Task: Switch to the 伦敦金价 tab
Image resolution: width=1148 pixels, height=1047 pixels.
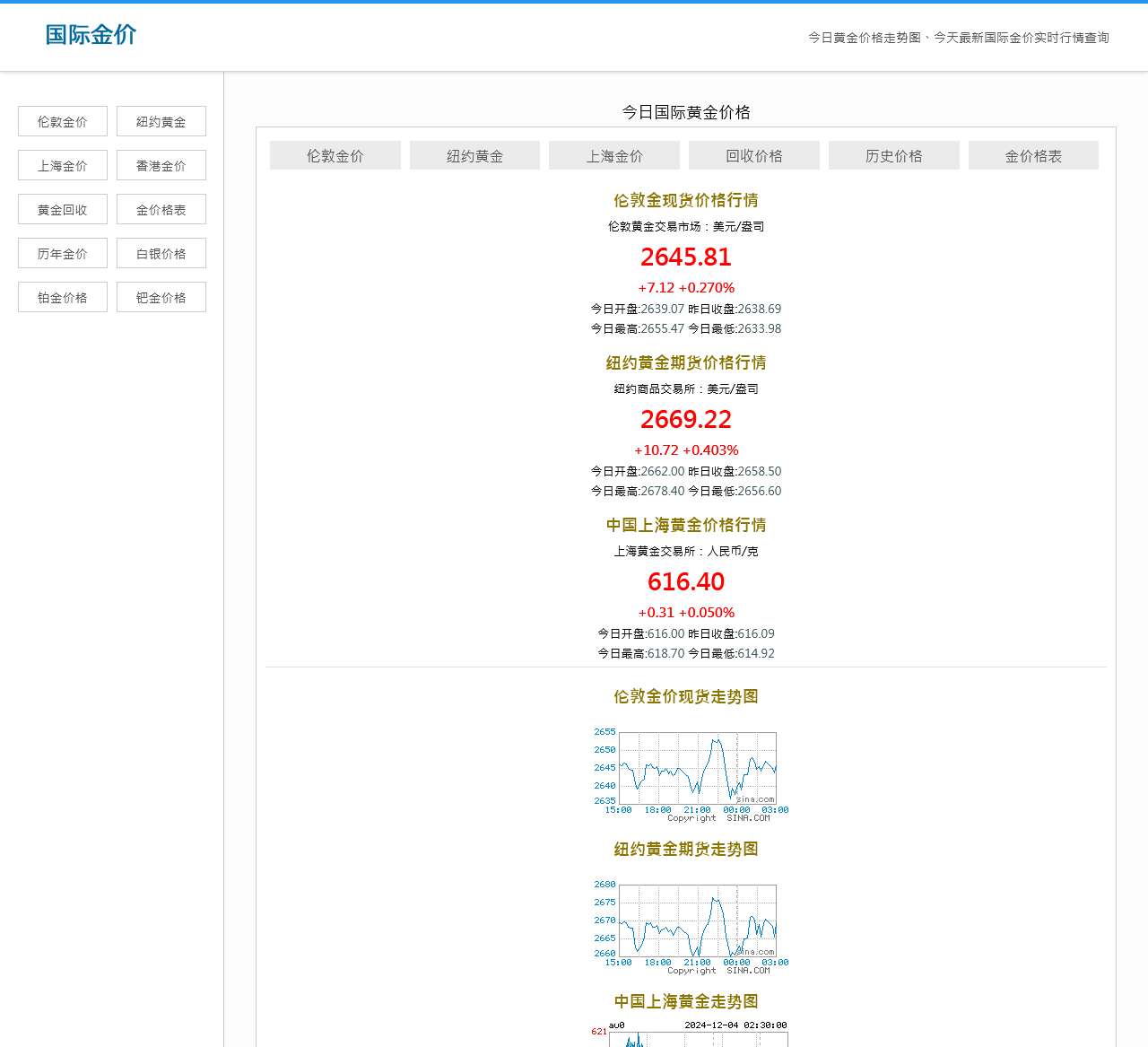Action: 335,154
